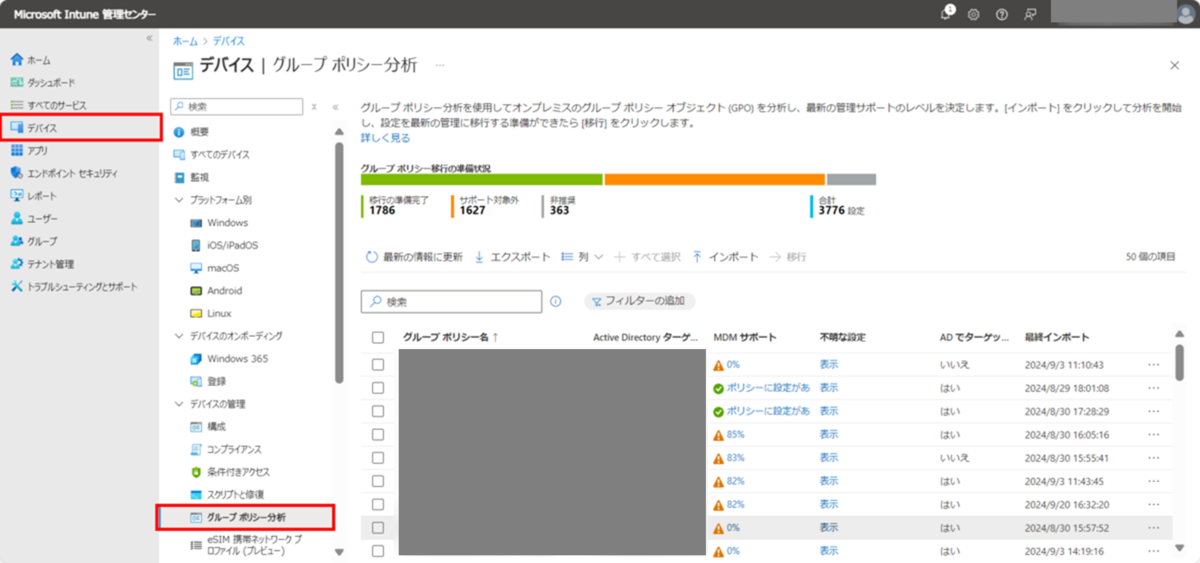1200x563 pixels.
Task: Click 最新の情報に更新 refresh button
Action: pos(414,257)
